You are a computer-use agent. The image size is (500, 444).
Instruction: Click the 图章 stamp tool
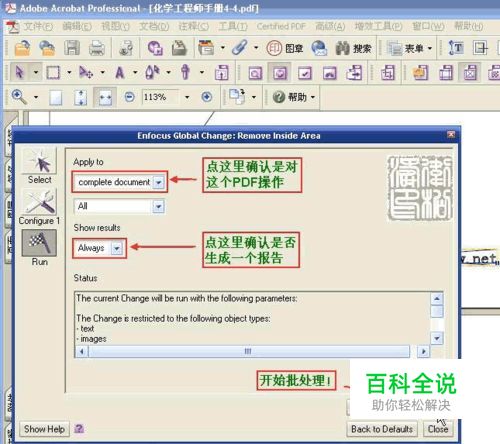[x=285, y=49]
